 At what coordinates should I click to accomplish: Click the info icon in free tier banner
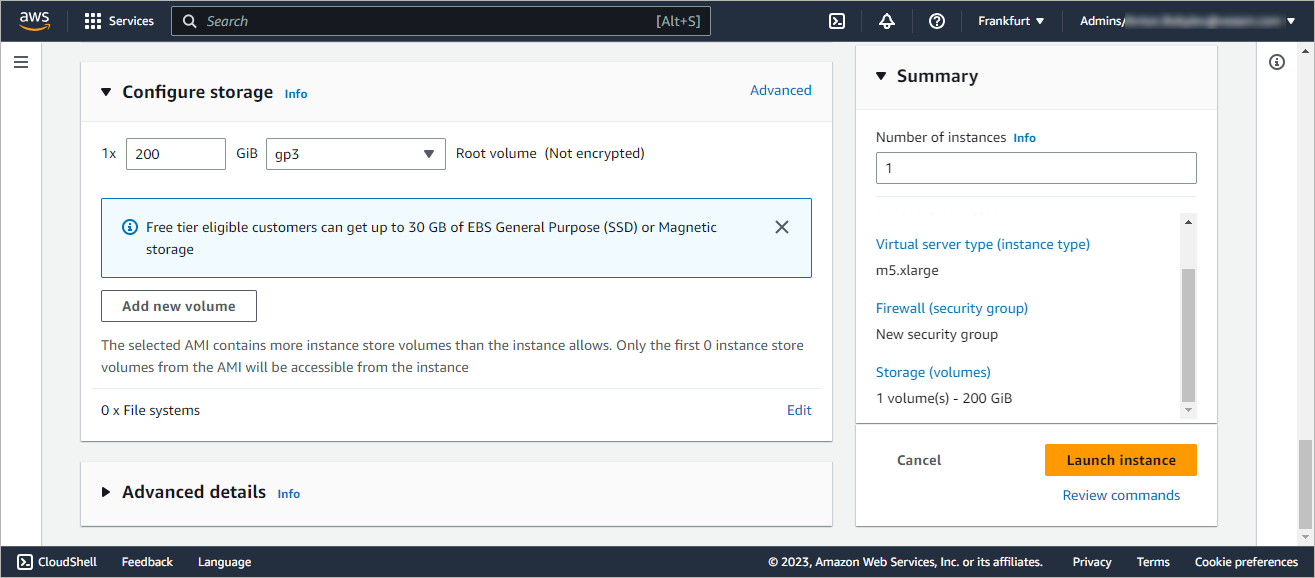pyautogui.click(x=129, y=227)
